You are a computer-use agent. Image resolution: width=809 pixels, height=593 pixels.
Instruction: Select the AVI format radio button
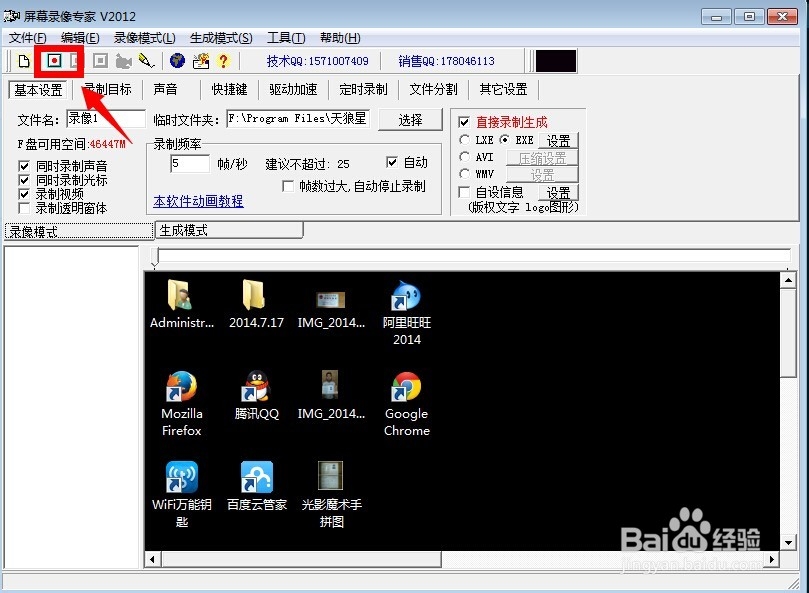pos(464,156)
